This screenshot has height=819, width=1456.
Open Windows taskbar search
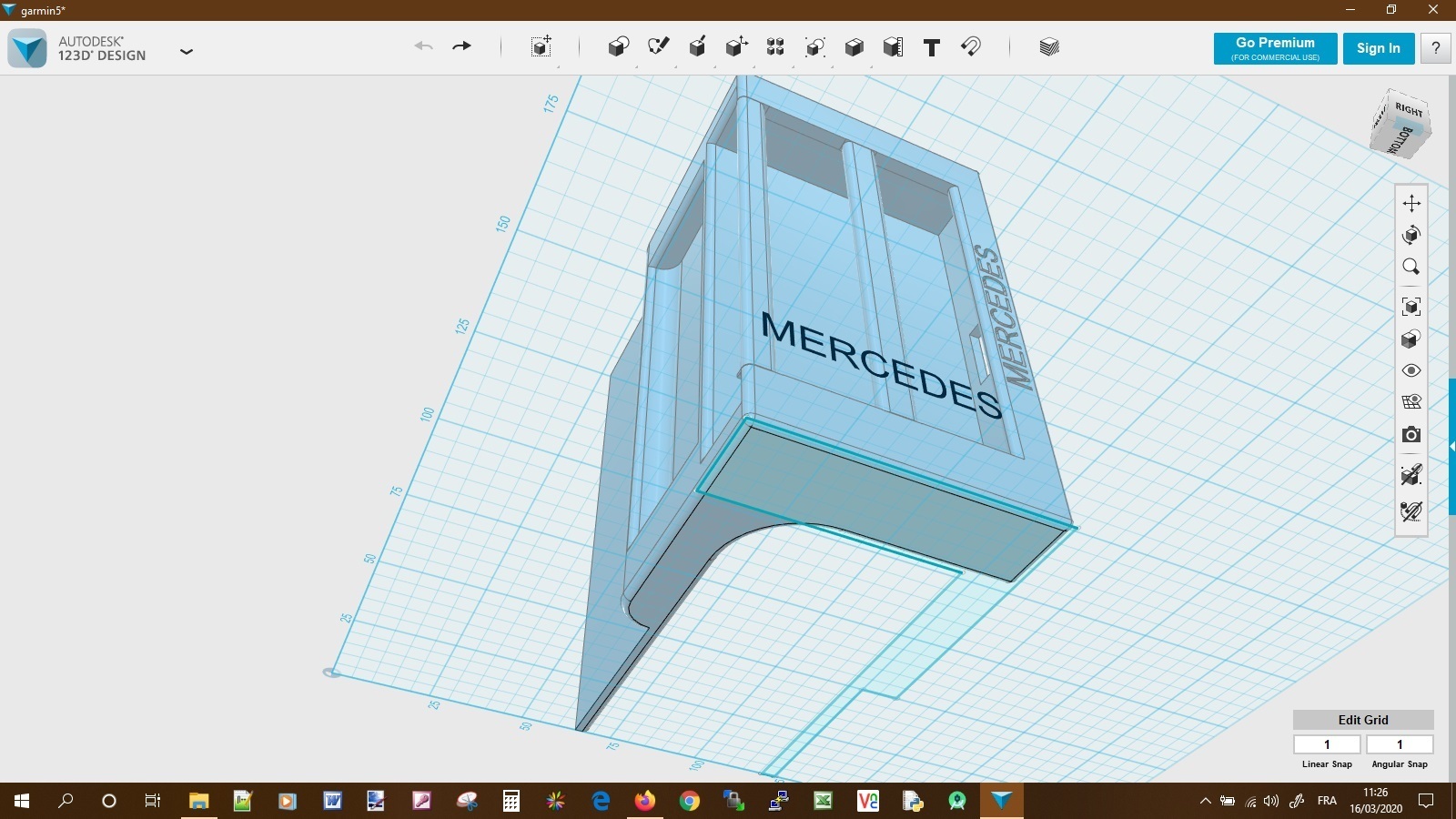point(66,801)
